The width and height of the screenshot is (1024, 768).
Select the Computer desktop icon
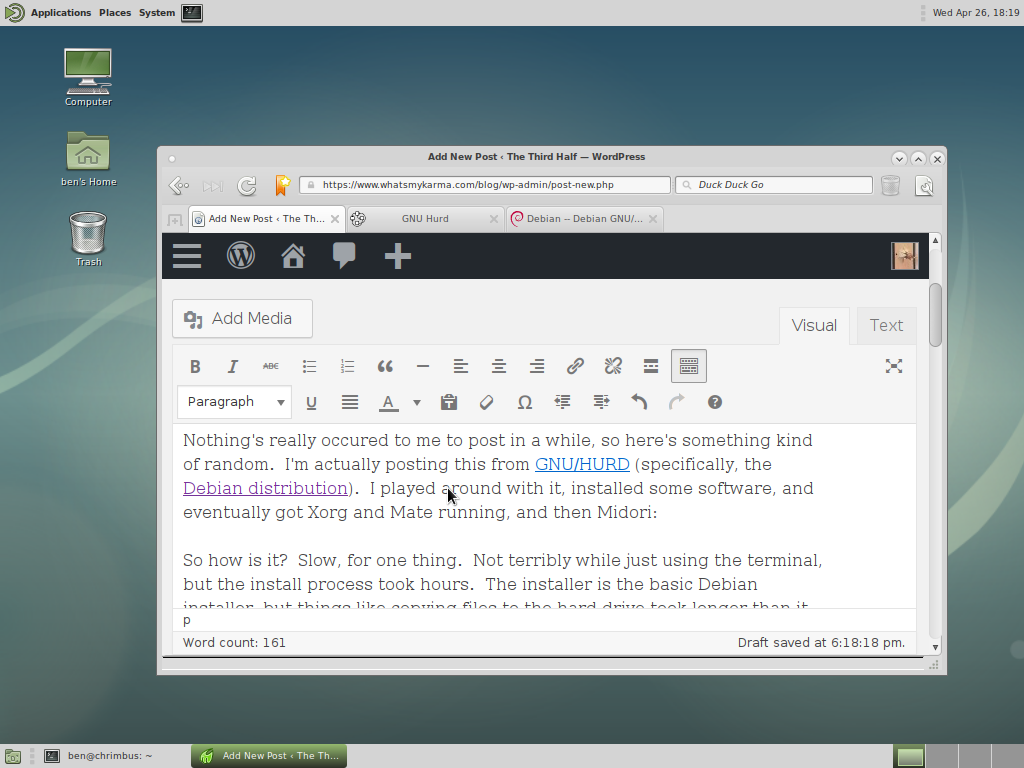tap(88, 77)
